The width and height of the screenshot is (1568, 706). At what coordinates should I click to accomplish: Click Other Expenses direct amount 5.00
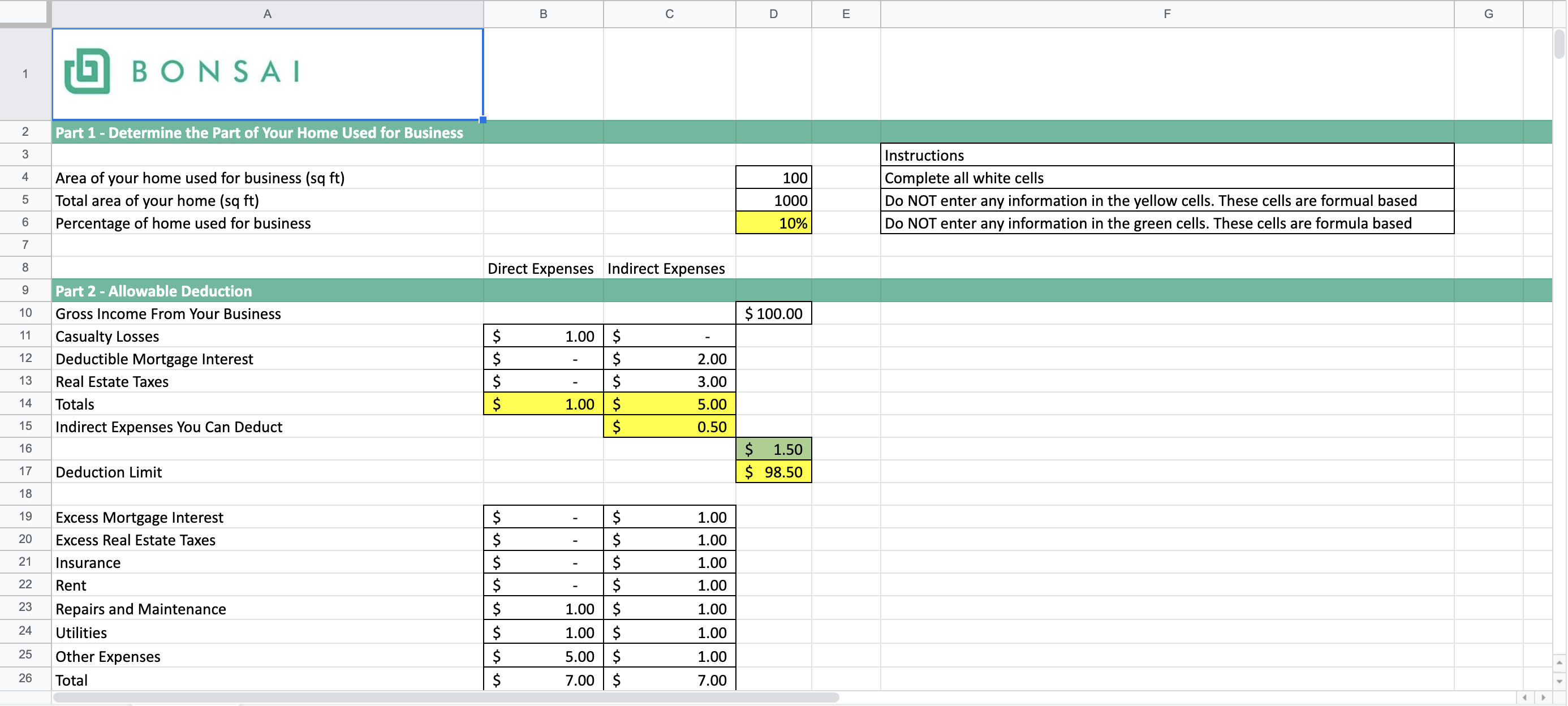pos(543,656)
